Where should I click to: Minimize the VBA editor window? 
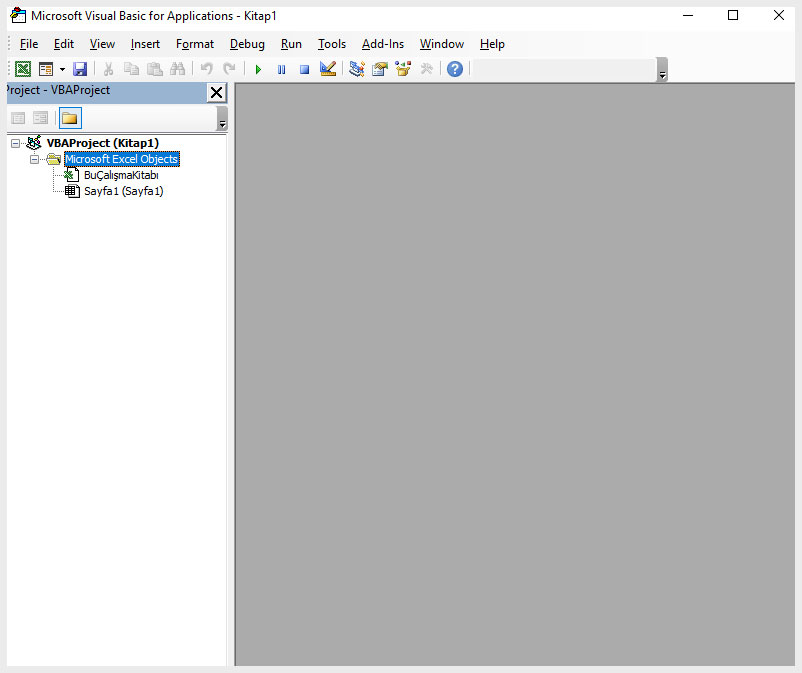click(x=688, y=15)
